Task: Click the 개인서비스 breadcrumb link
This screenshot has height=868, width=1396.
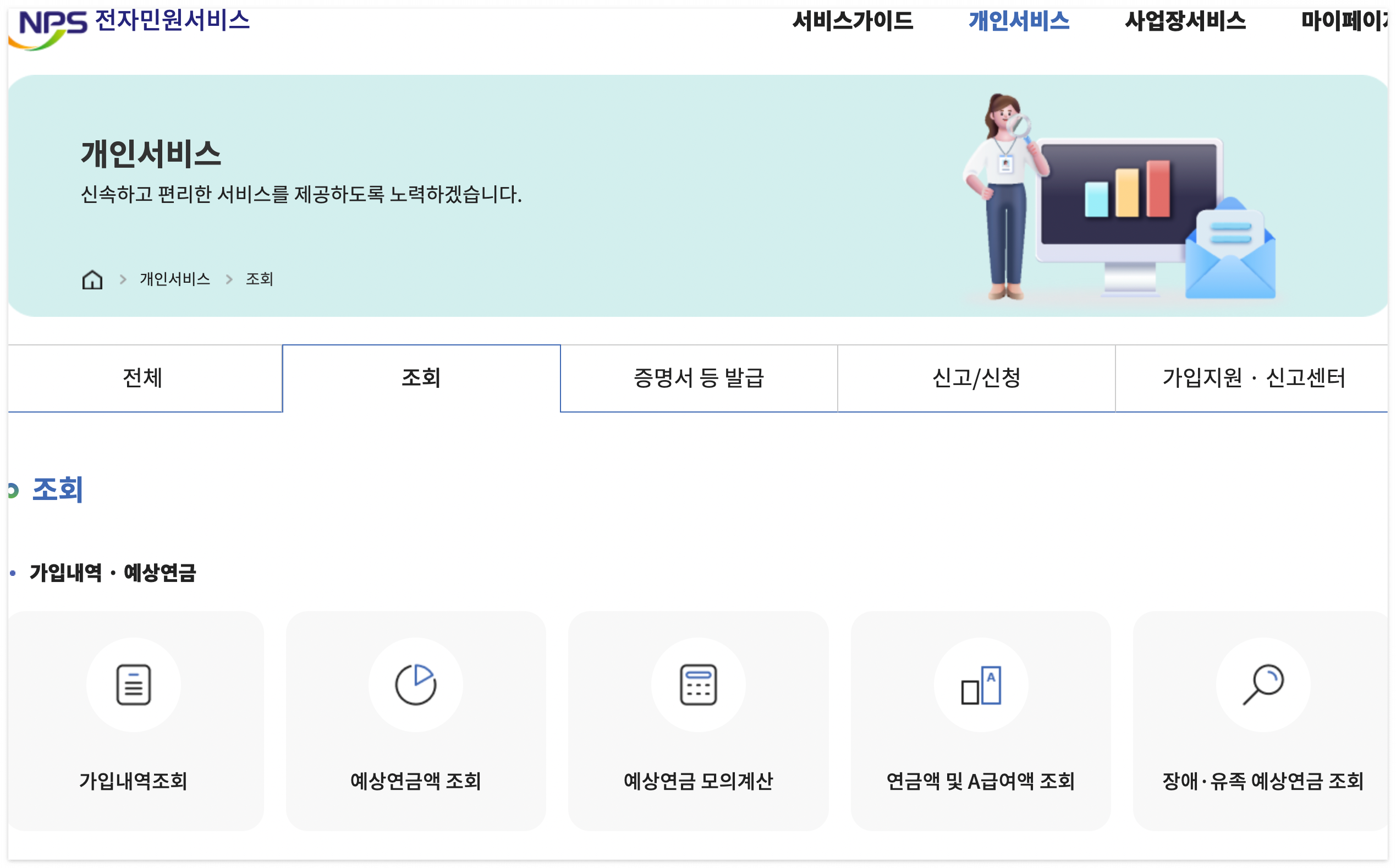Action: pyautogui.click(x=175, y=279)
